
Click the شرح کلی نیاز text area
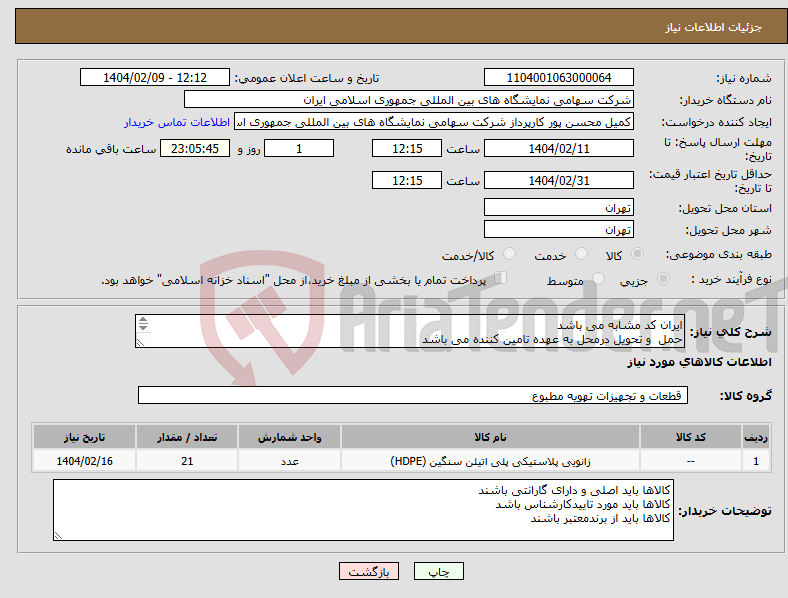coord(410,332)
